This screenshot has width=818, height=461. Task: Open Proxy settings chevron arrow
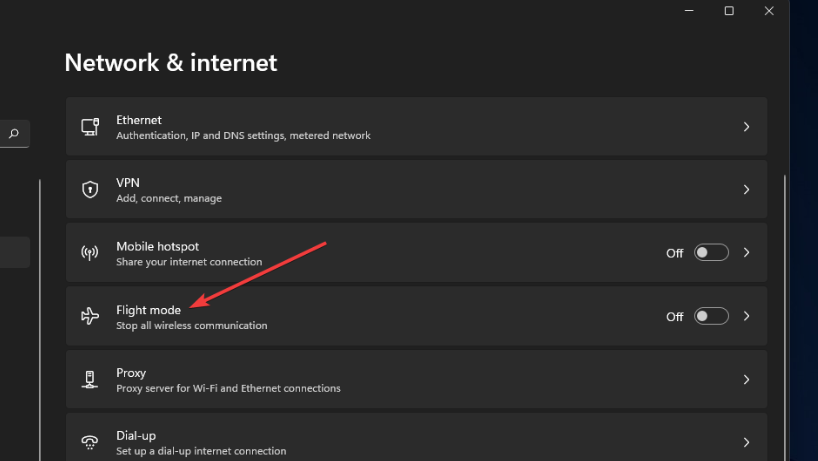pyautogui.click(x=747, y=380)
